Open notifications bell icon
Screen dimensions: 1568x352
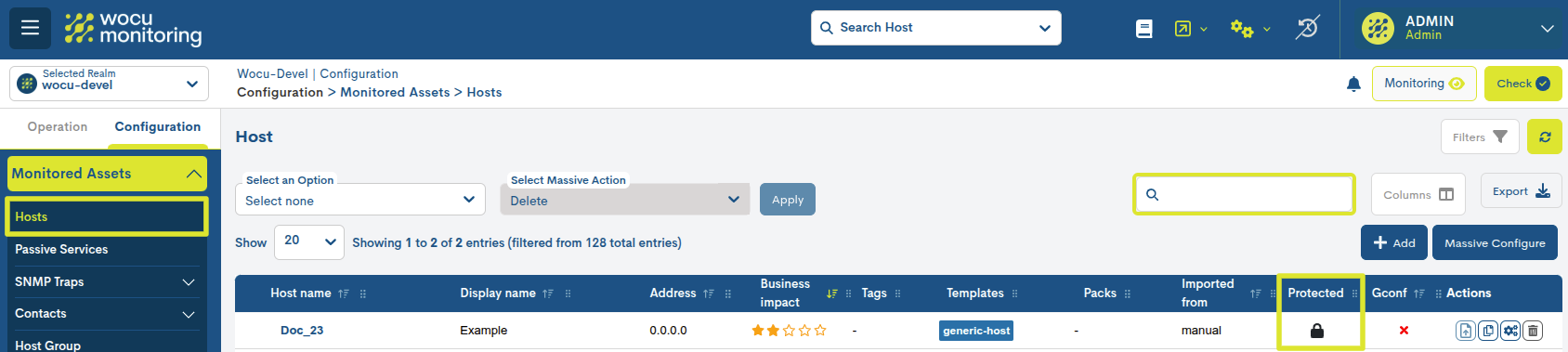click(x=1353, y=84)
